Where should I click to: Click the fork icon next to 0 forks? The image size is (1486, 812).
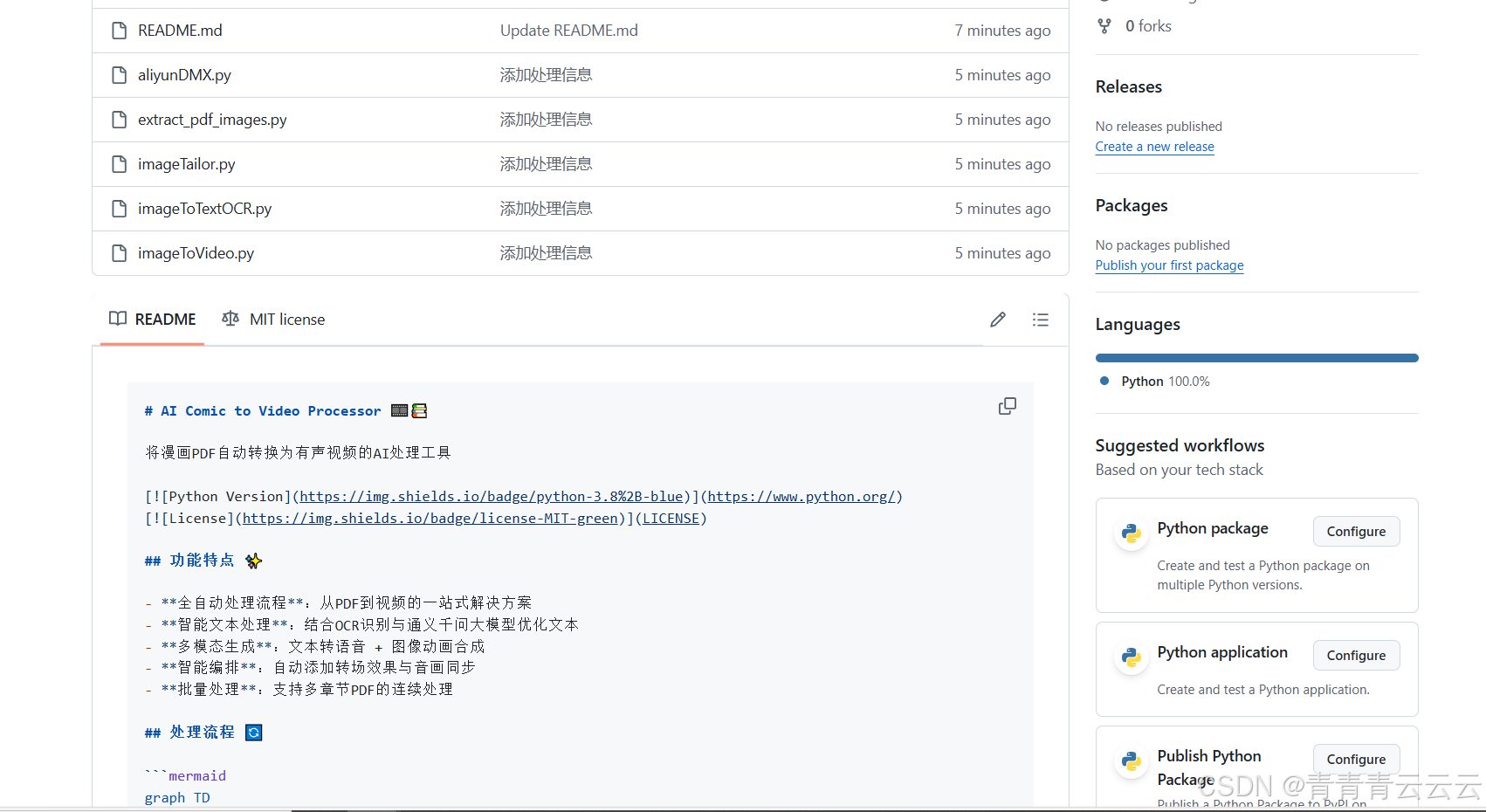(1104, 26)
